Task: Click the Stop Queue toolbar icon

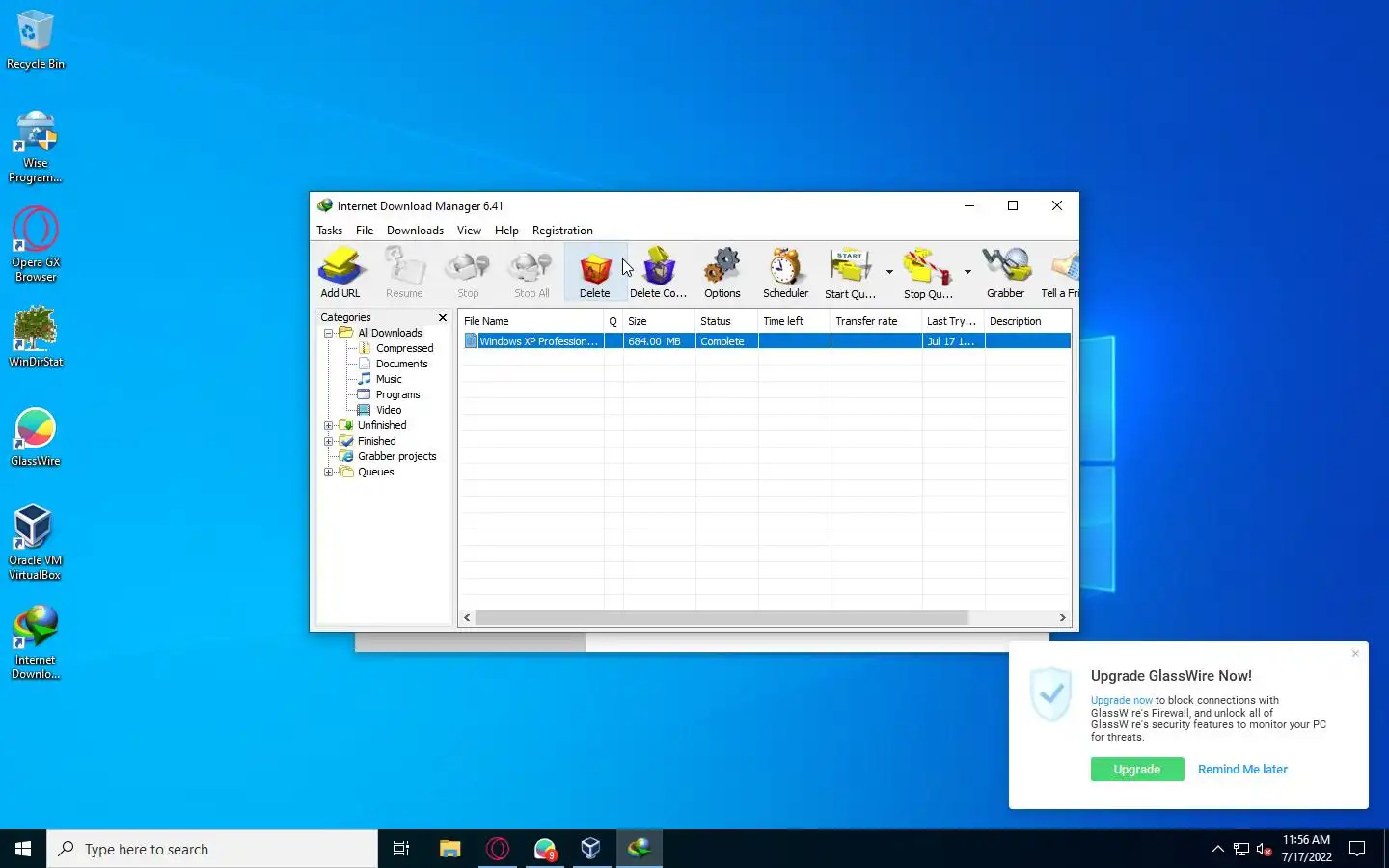Action: tap(928, 272)
